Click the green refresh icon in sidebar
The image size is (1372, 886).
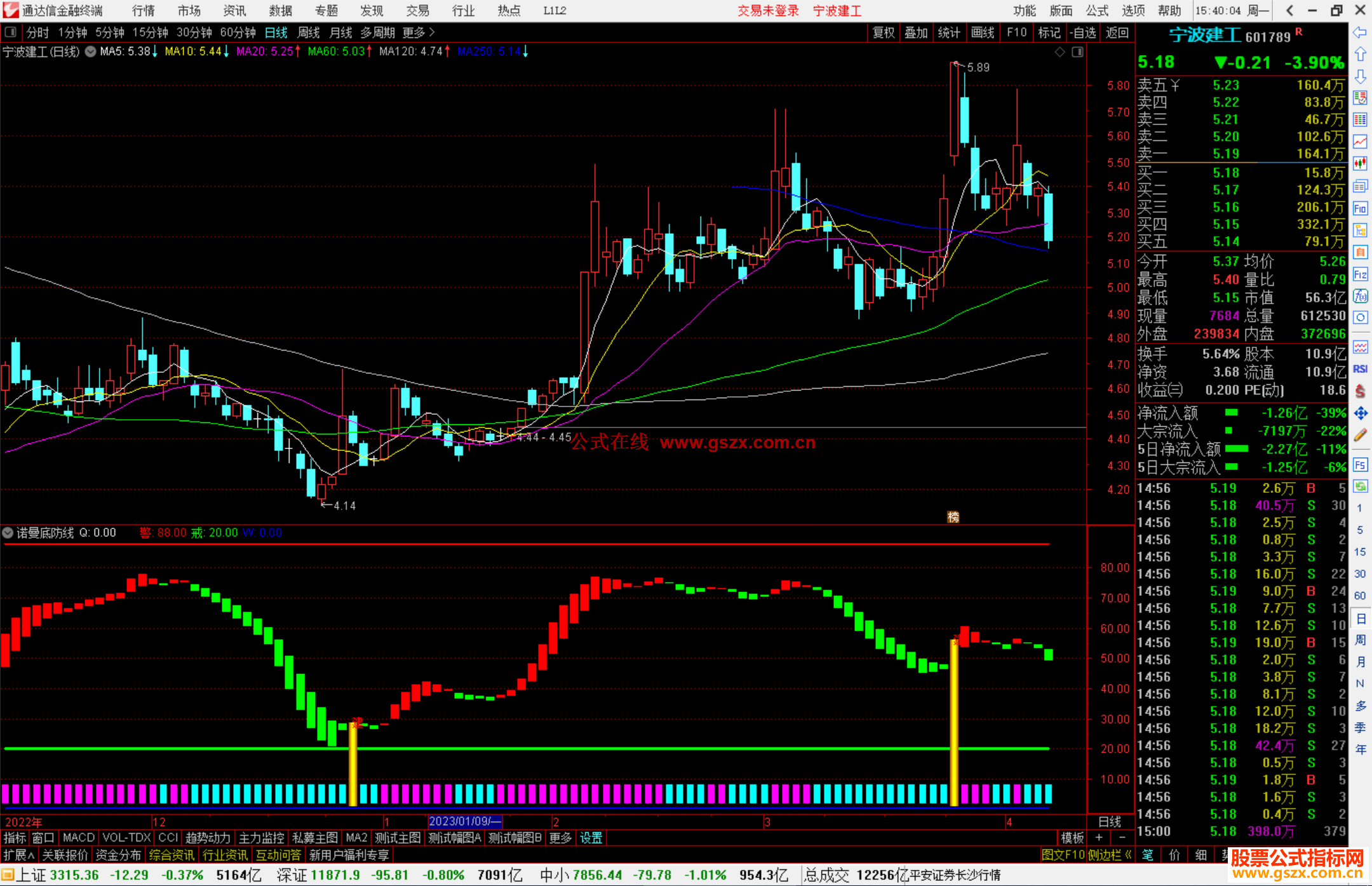(x=1360, y=487)
